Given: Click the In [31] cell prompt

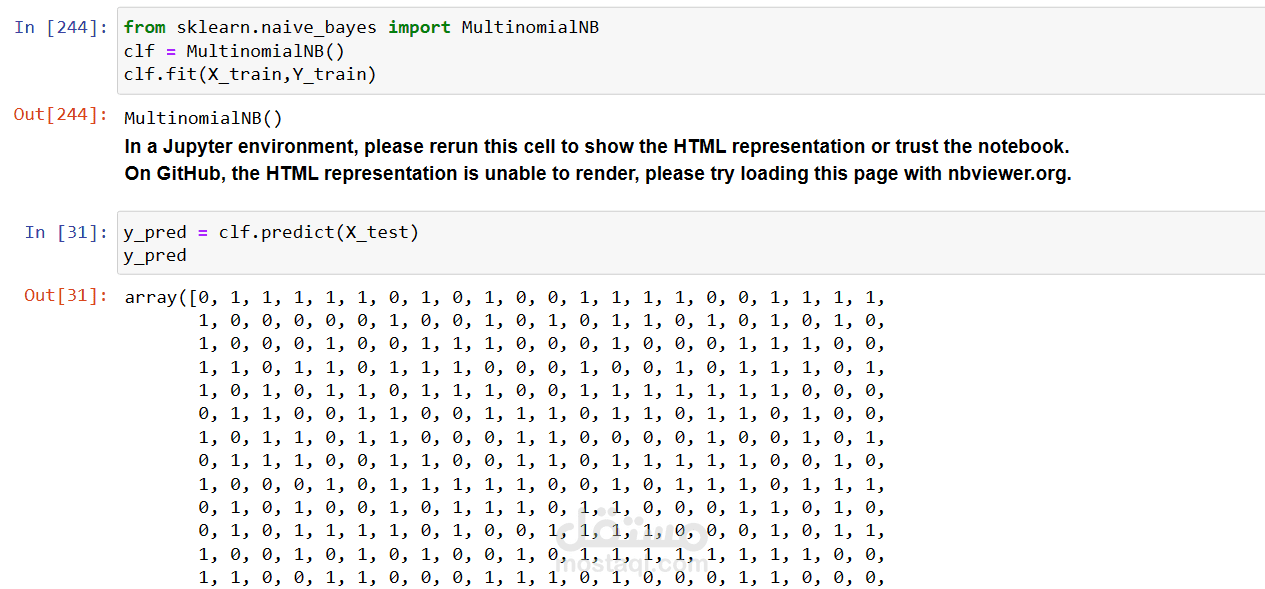Looking at the screenshot, I should 66,232.
